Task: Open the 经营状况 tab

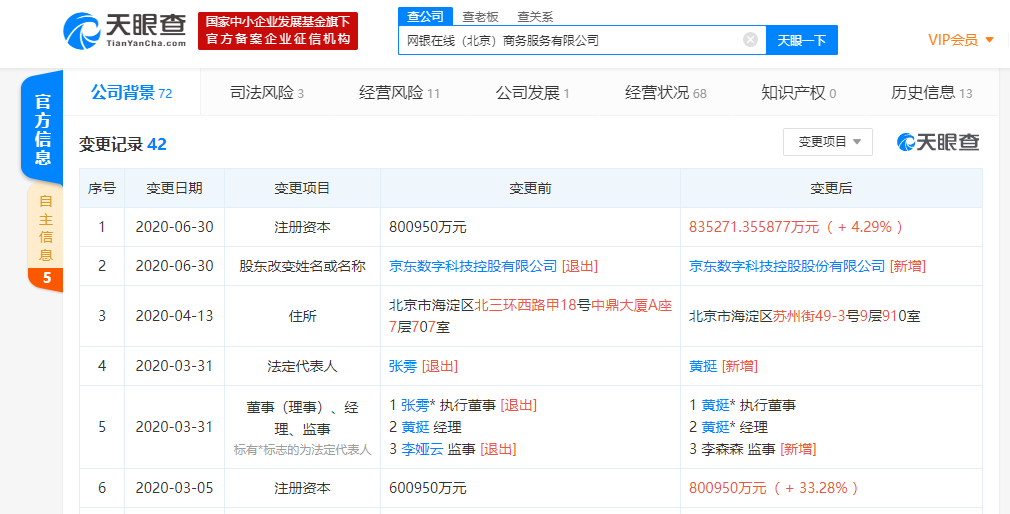Action: click(x=665, y=93)
